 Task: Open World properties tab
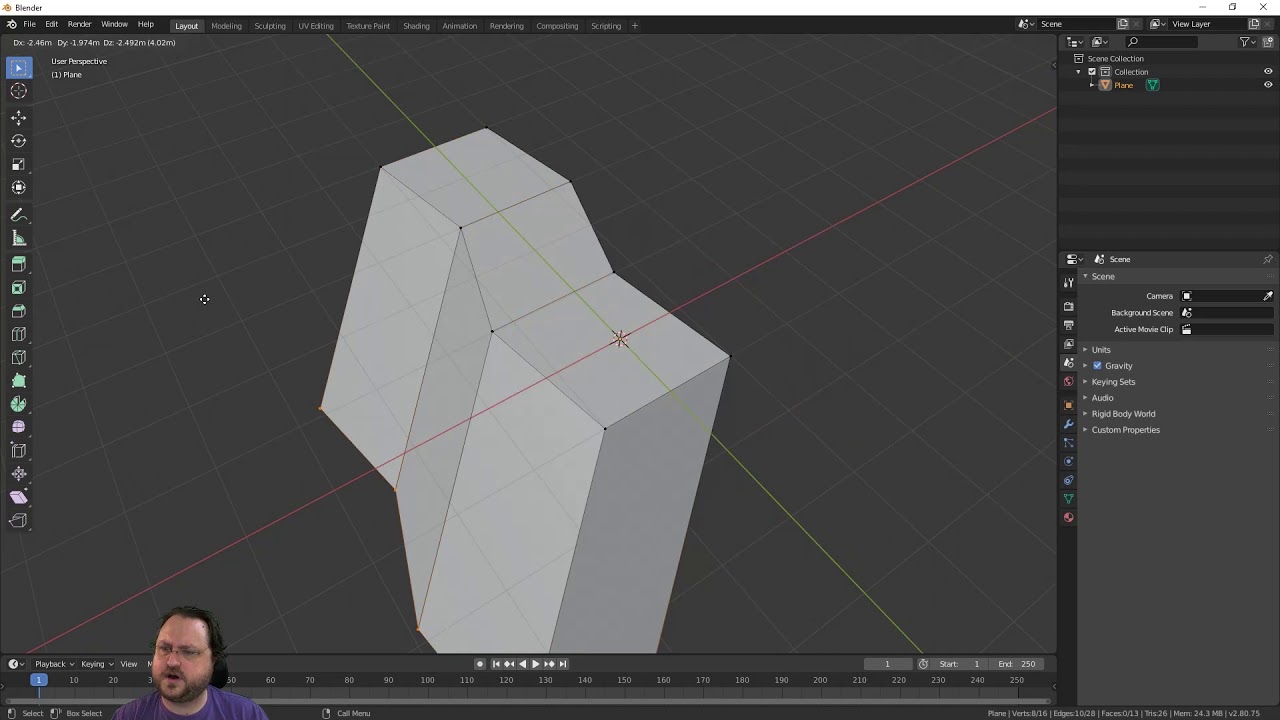[x=1068, y=382]
